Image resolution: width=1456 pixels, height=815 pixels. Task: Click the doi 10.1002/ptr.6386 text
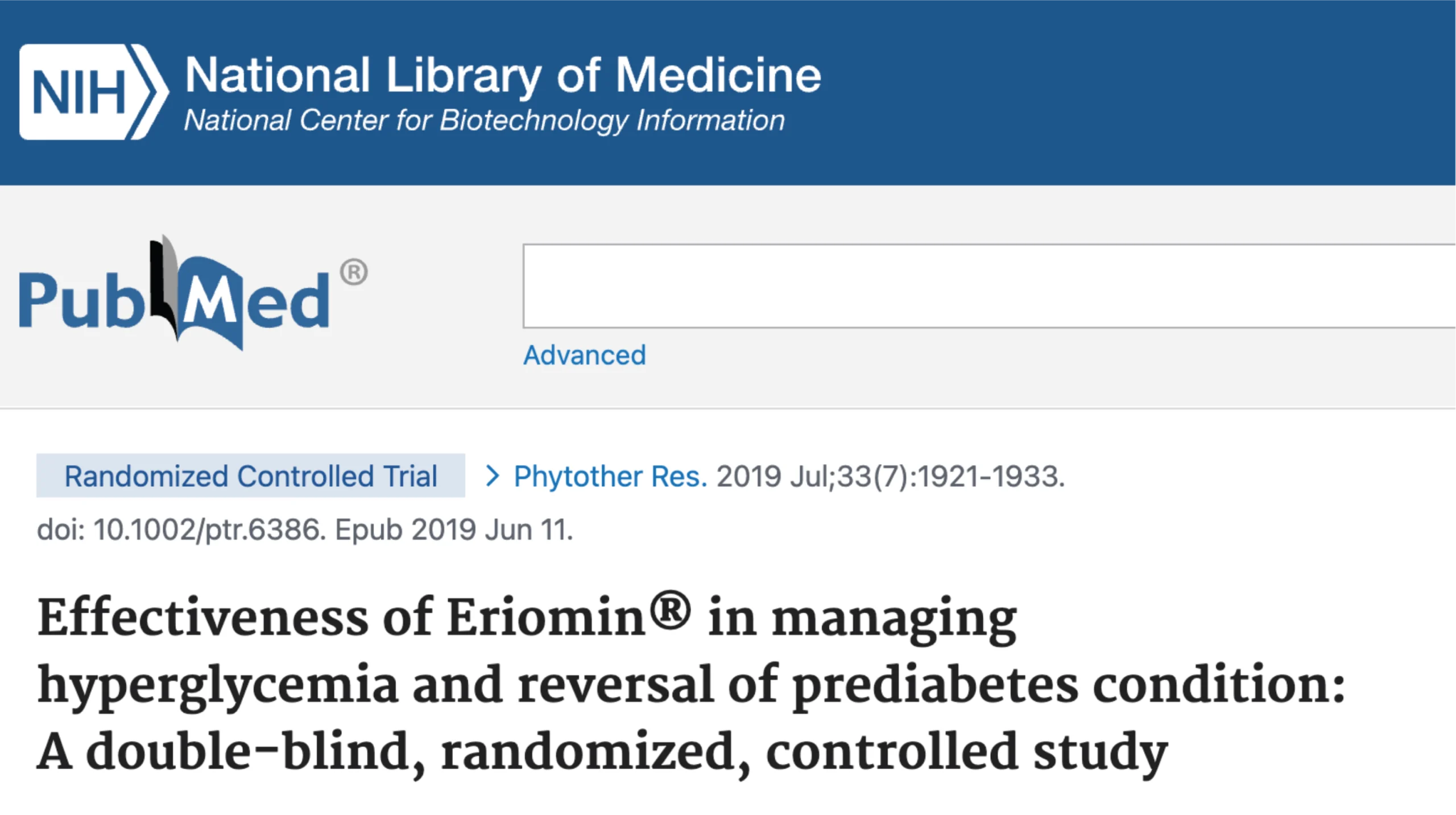coord(181,530)
